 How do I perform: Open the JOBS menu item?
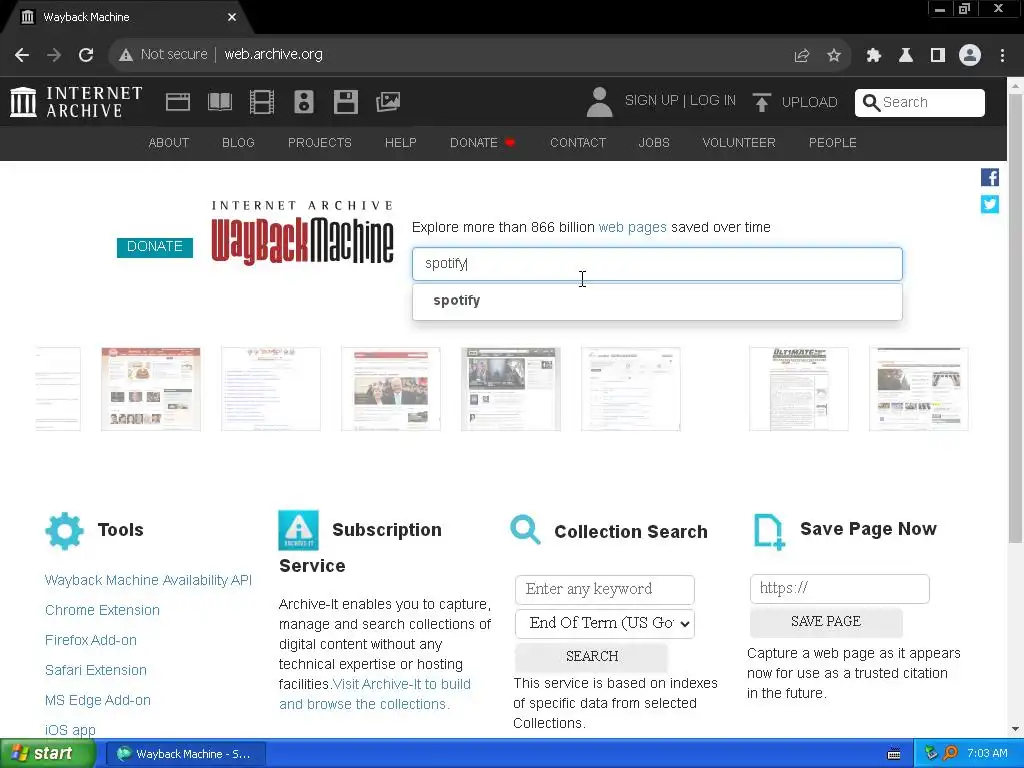pyautogui.click(x=654, y=142)
